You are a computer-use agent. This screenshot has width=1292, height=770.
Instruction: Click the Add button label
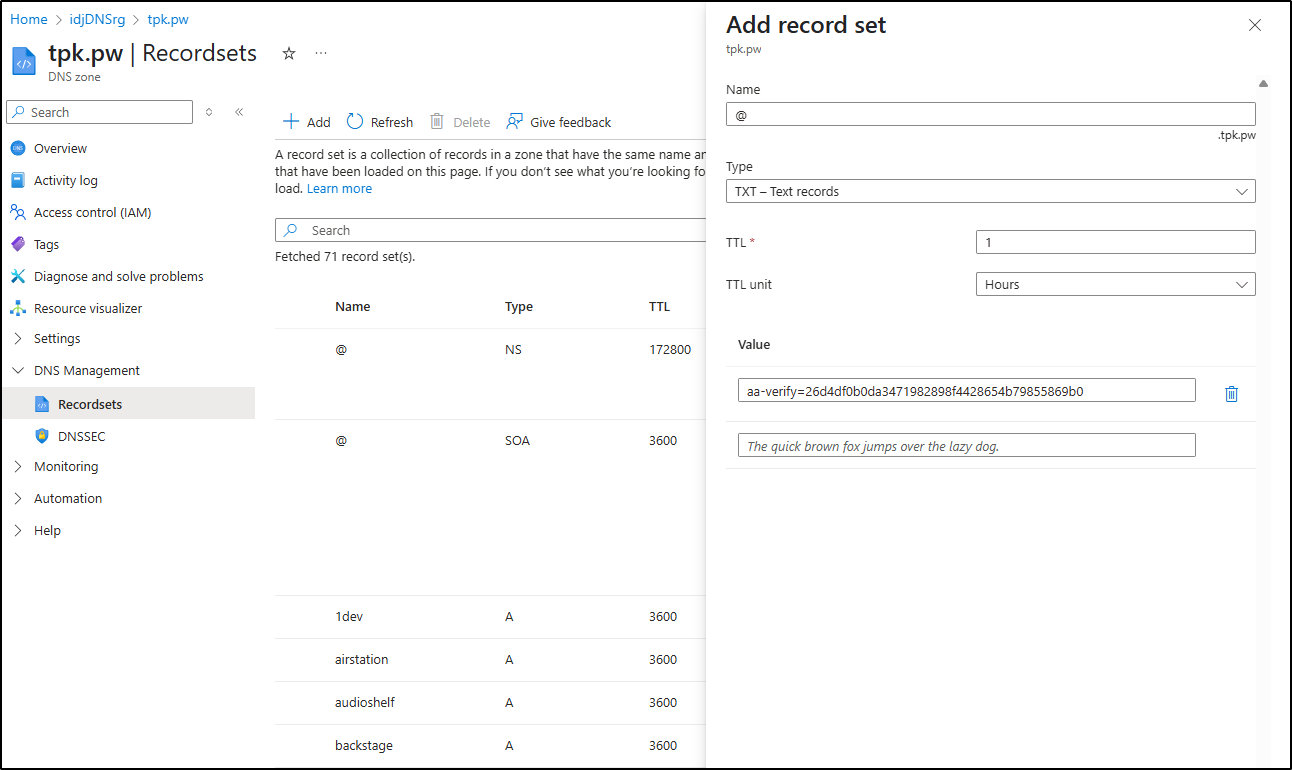pos(318,122)
